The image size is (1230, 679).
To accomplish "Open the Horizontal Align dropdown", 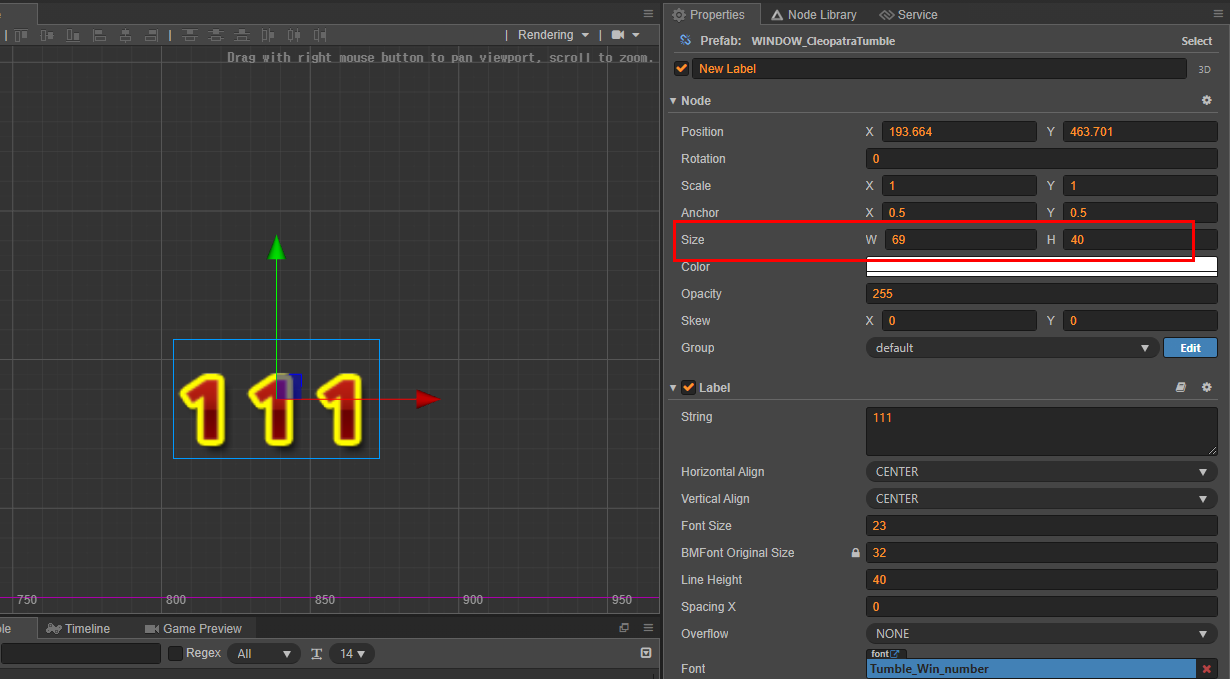I will pyautogui.click(x=1041, y=472).
